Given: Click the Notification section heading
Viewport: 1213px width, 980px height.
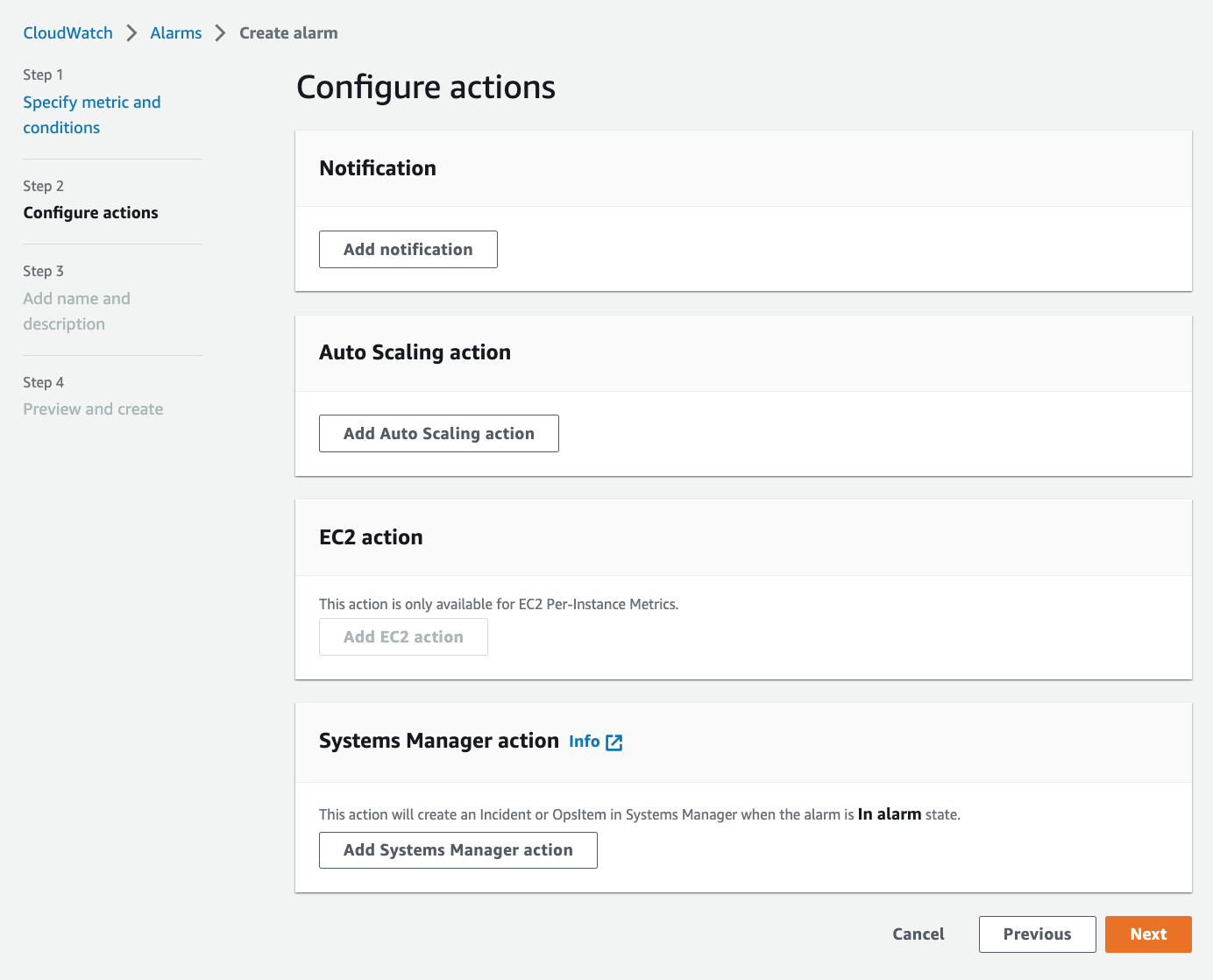Looking at the screenshot, I should pyautogui.click(x=378, y=168).
